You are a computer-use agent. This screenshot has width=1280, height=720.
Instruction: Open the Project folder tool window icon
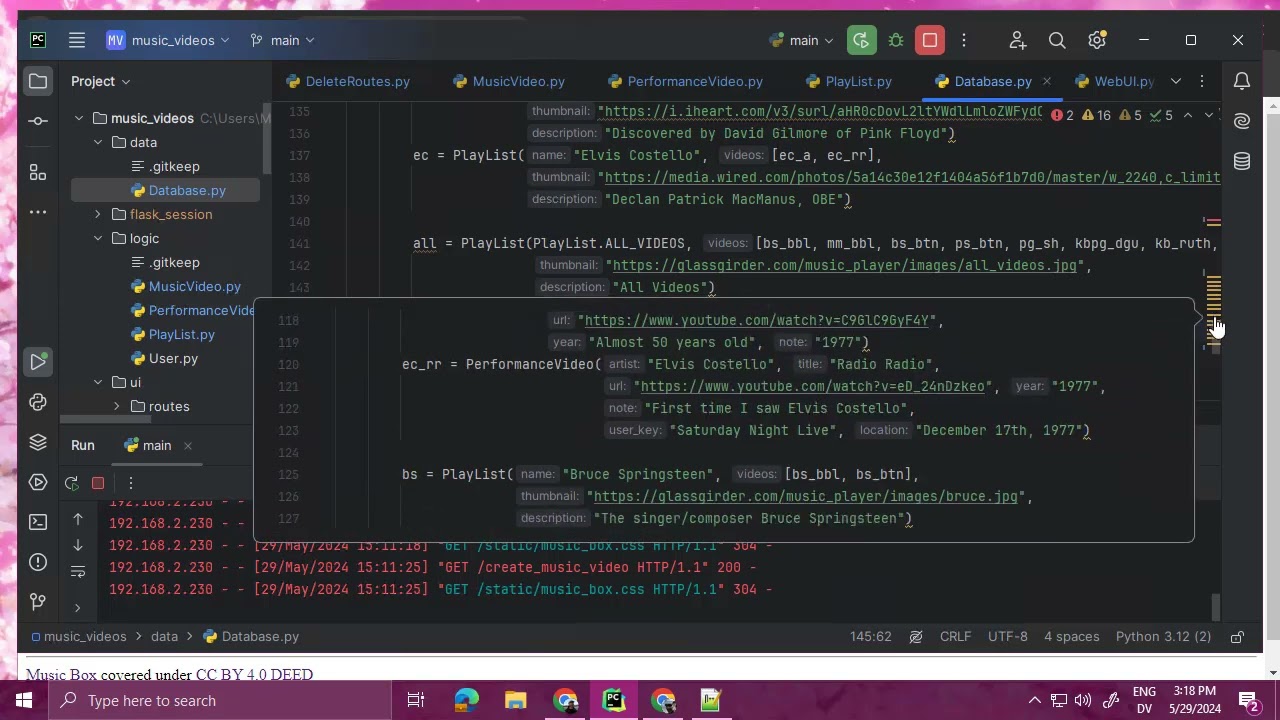point(38,81)
